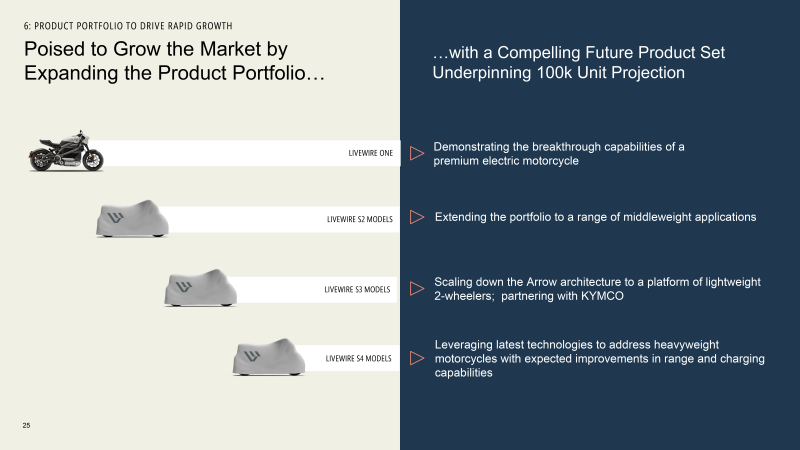Viewport: 800px width, 450px height.
Task: Click the premium electric motorcycle description text
Action: (x=558, y=154)
